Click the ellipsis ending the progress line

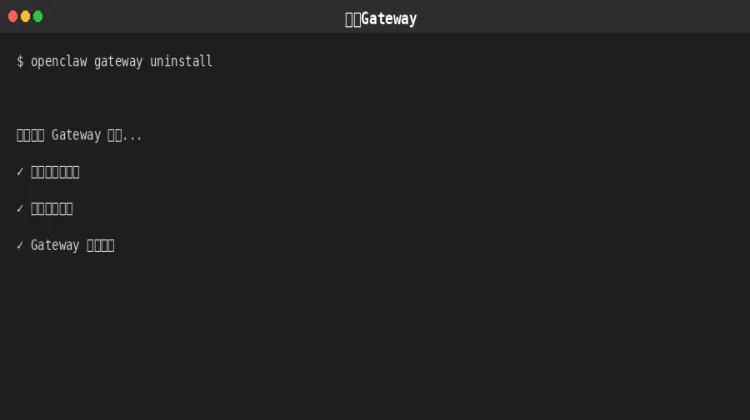tap(132, 135)
